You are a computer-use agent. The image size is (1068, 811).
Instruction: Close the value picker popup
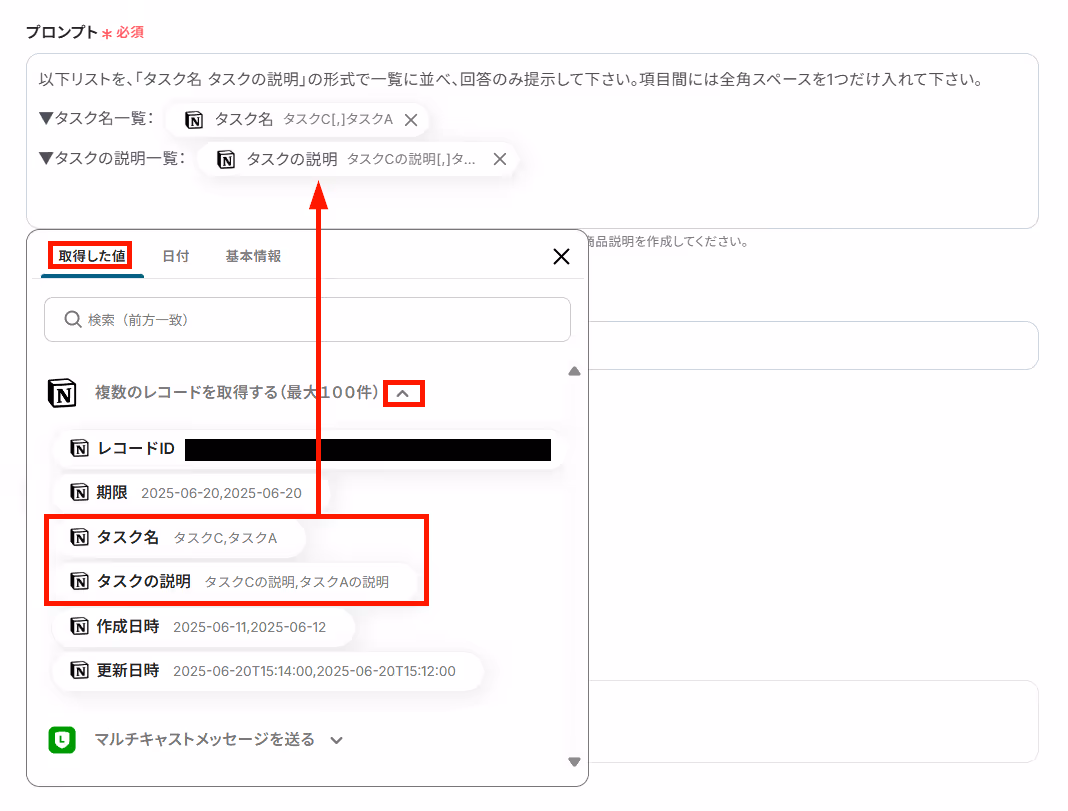(x=561, y=257)
